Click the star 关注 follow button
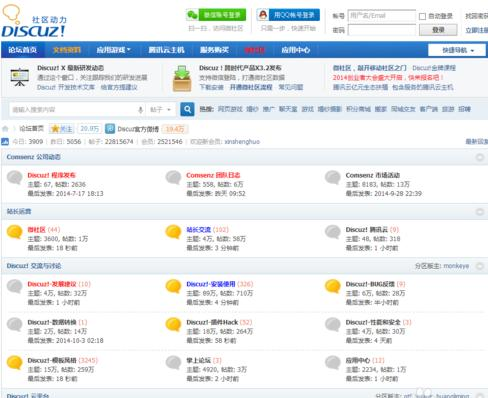 62,129
